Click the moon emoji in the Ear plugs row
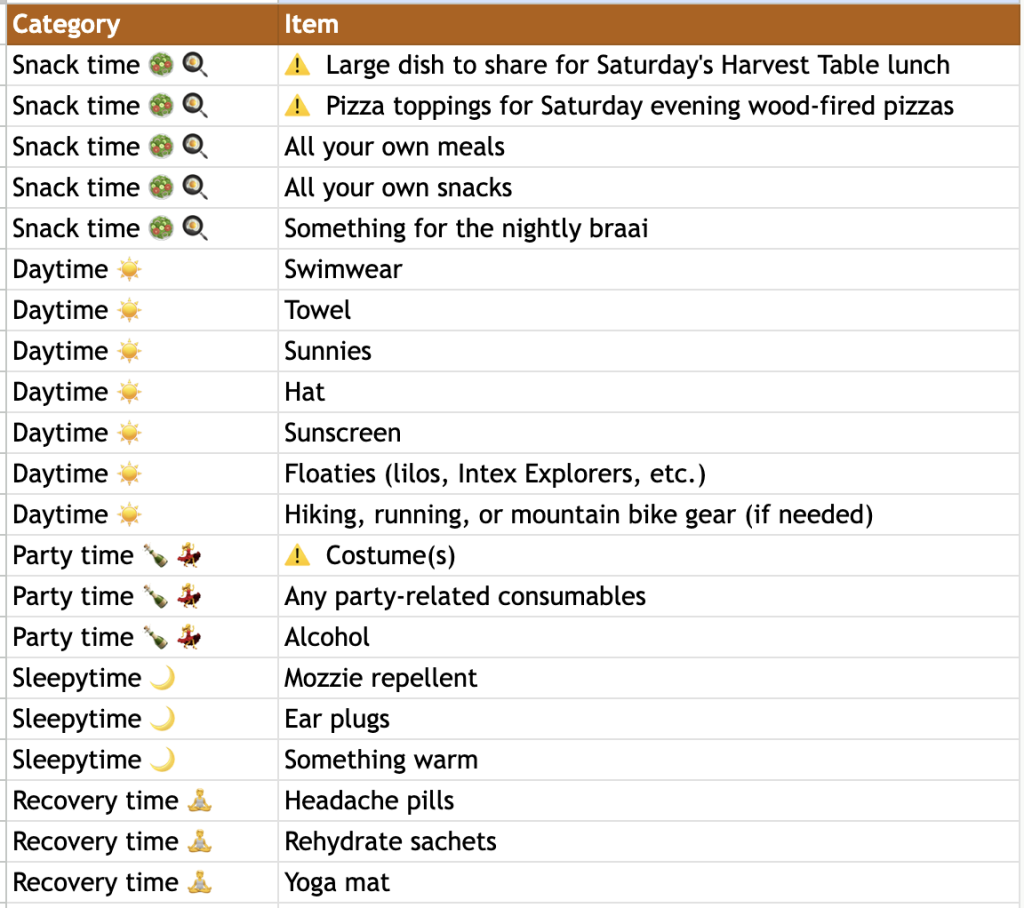Viewport: 1024px width, 908px height. [163, 720]
